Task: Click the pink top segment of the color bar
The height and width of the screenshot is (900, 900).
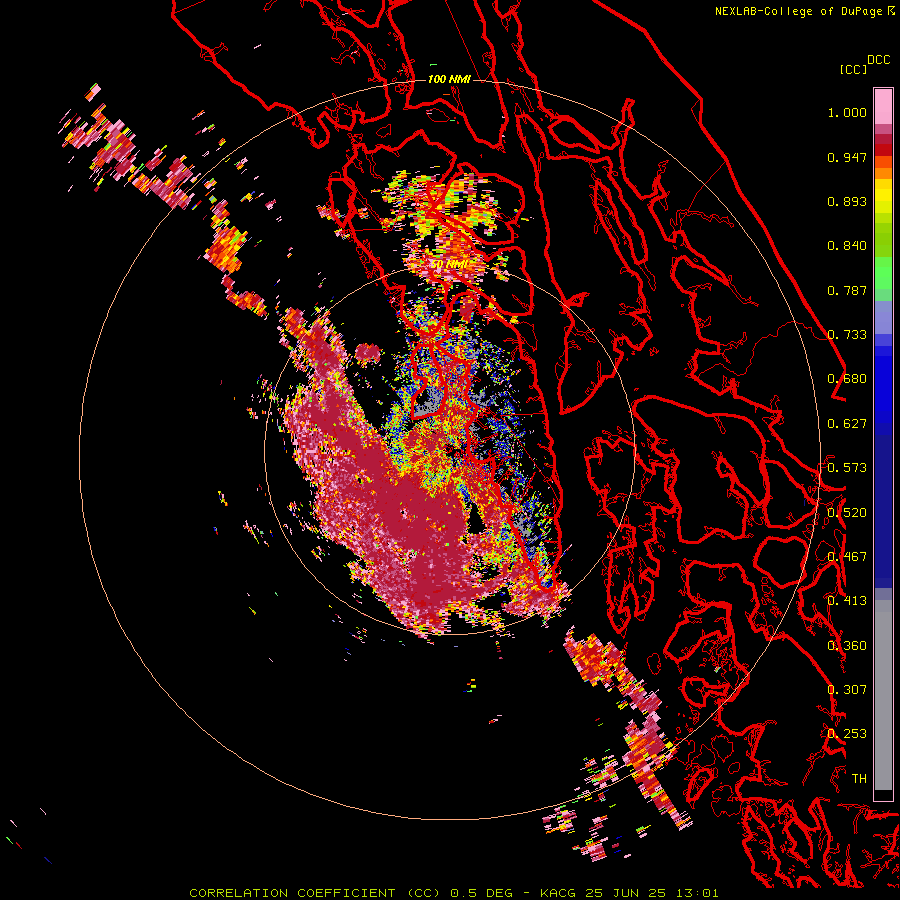Action: pos(883,107)
